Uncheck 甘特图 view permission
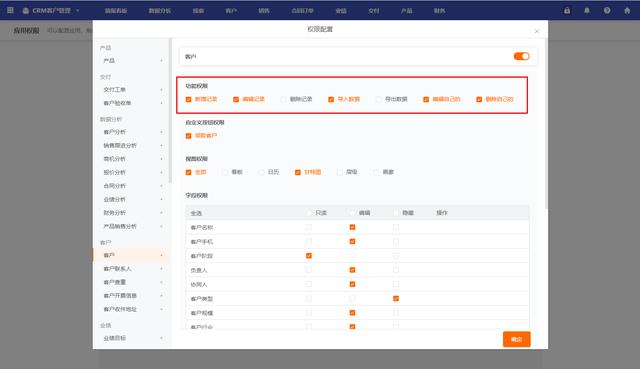Screen dimensions: 640x369 pos(298,172)
